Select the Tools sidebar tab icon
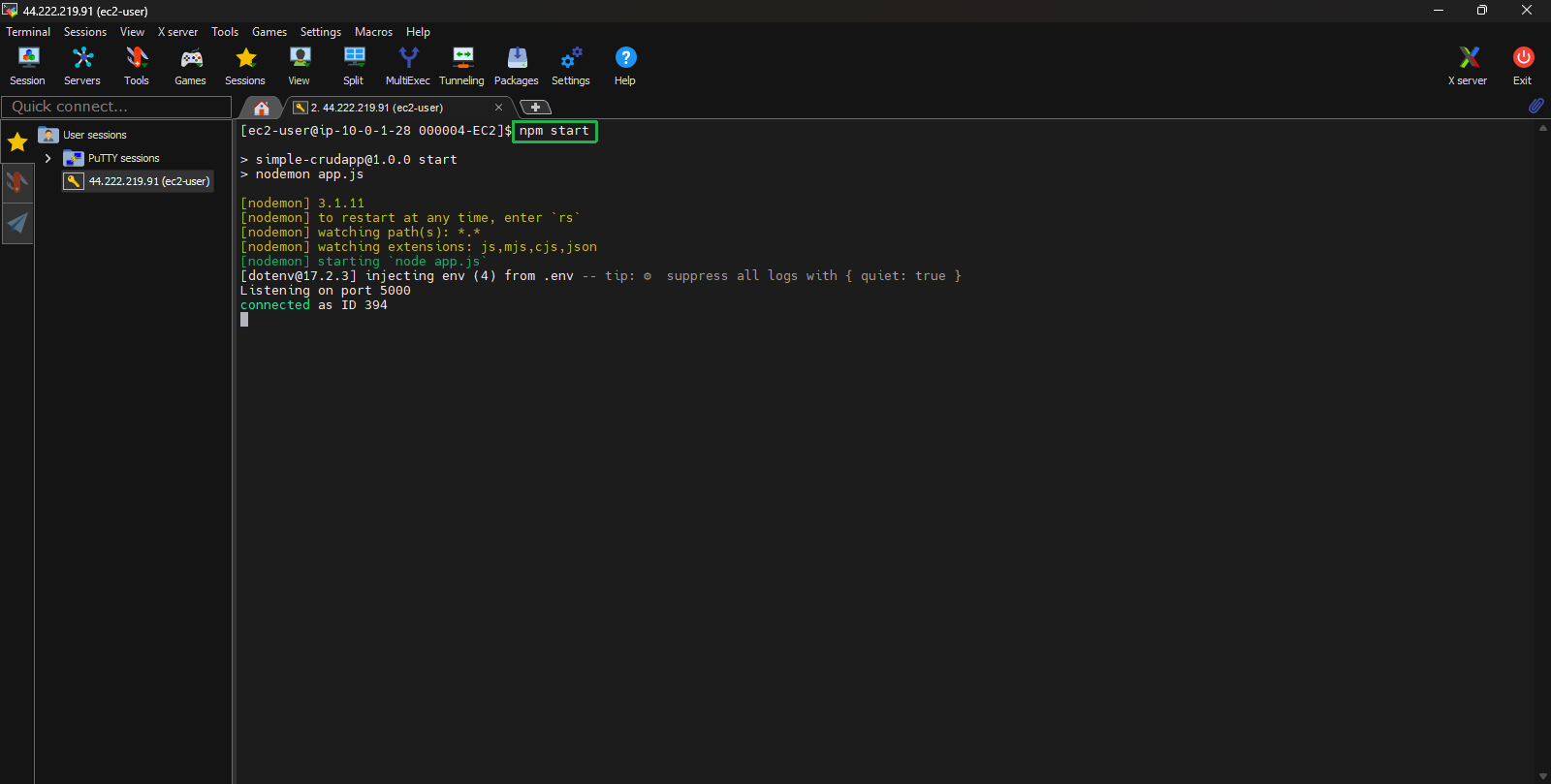Image resolution: width=1551 pixels, height=784 pixels. click(x=17, y=181)
